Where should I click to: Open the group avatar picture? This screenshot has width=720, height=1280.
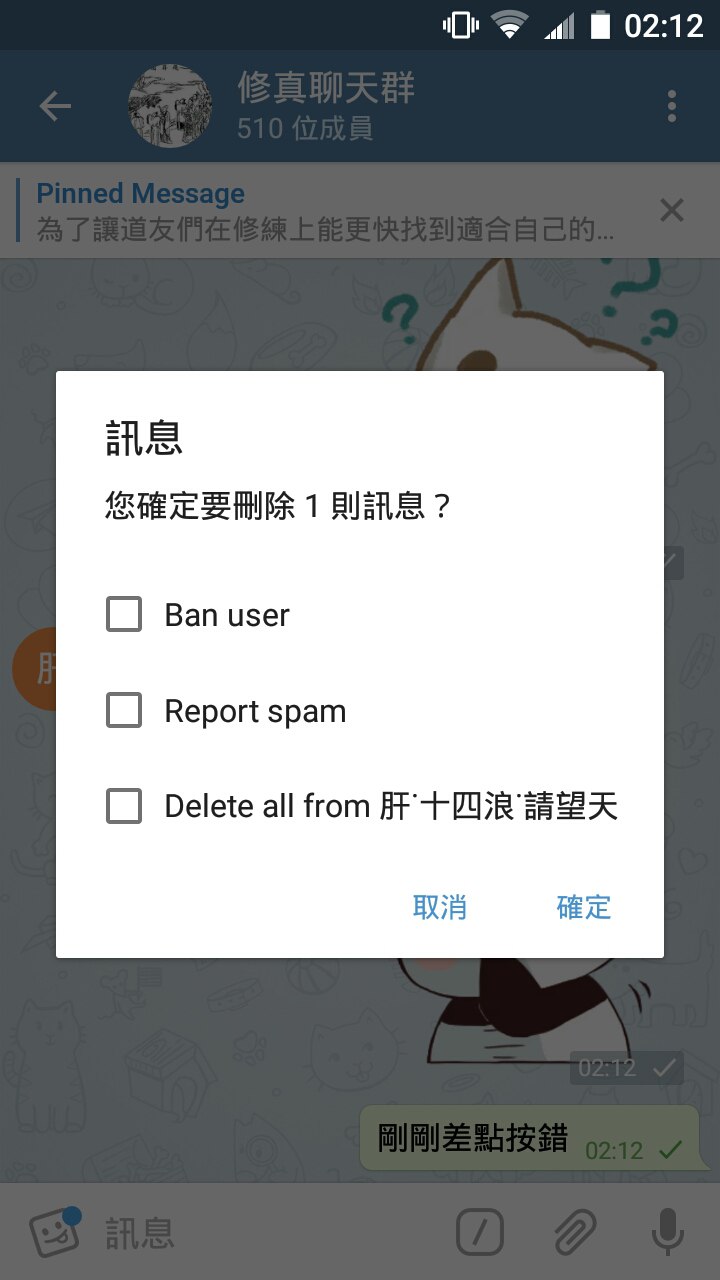tap(171, 106)
